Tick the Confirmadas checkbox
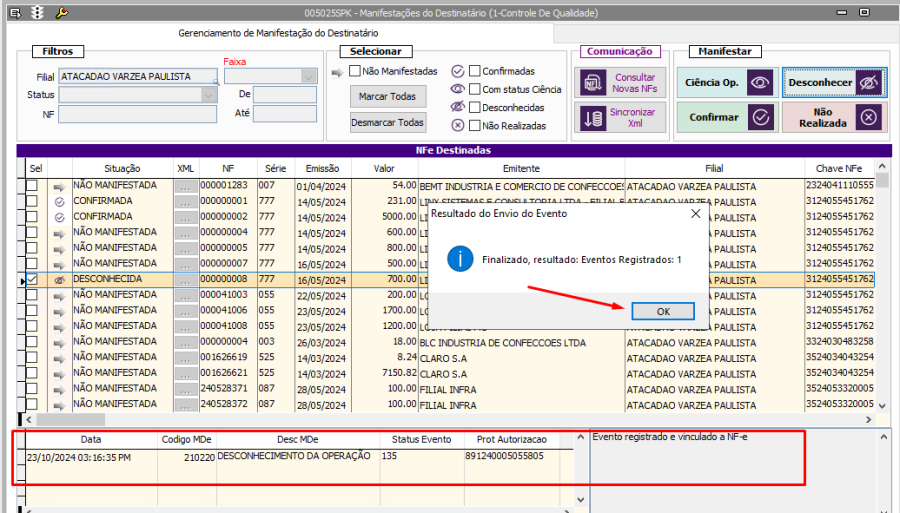Viewport: 900px width, 513px height. point(474,72)
